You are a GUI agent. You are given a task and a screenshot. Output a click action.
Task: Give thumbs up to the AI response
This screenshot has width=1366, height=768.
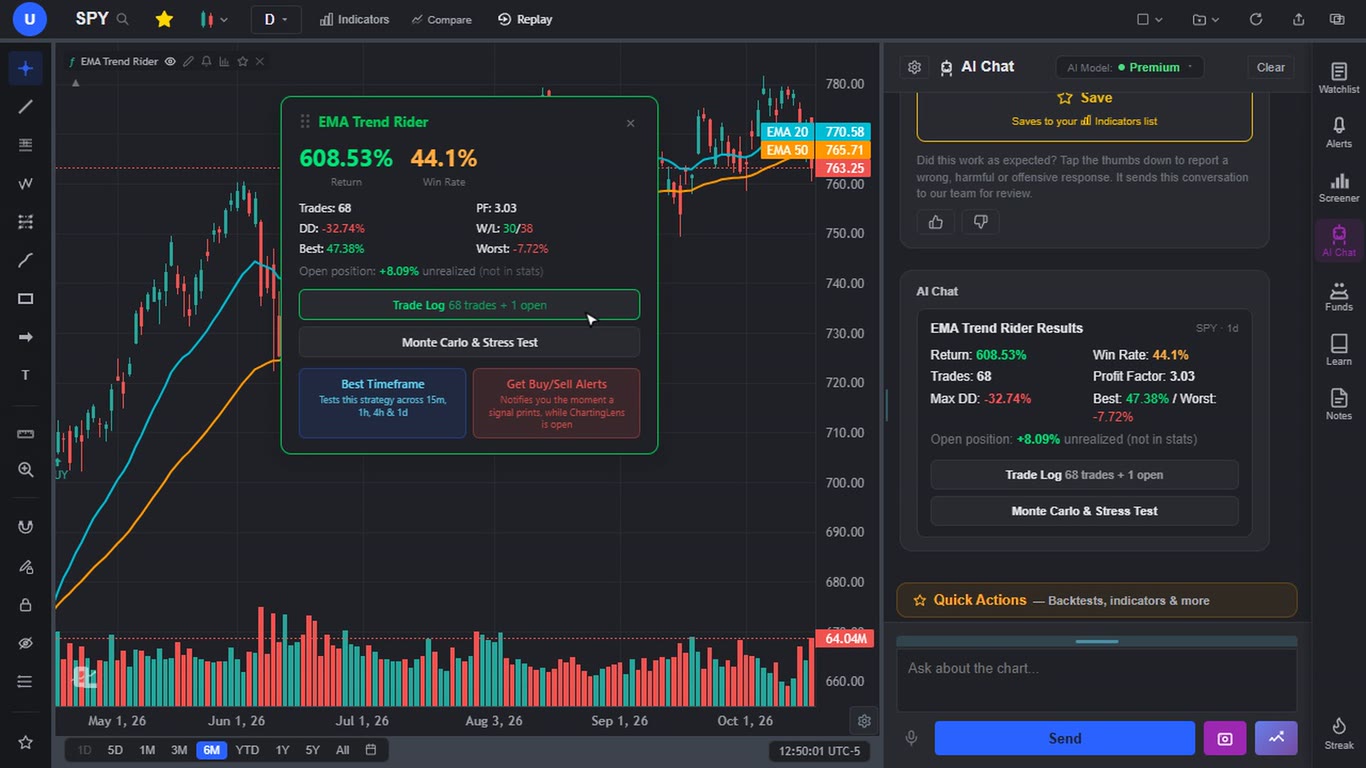(936, 222)
